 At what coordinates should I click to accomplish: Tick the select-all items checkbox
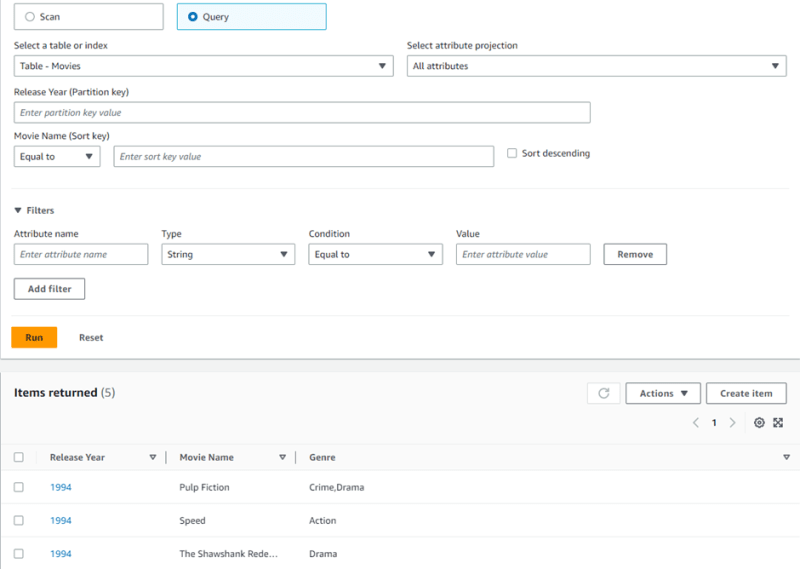19,457
